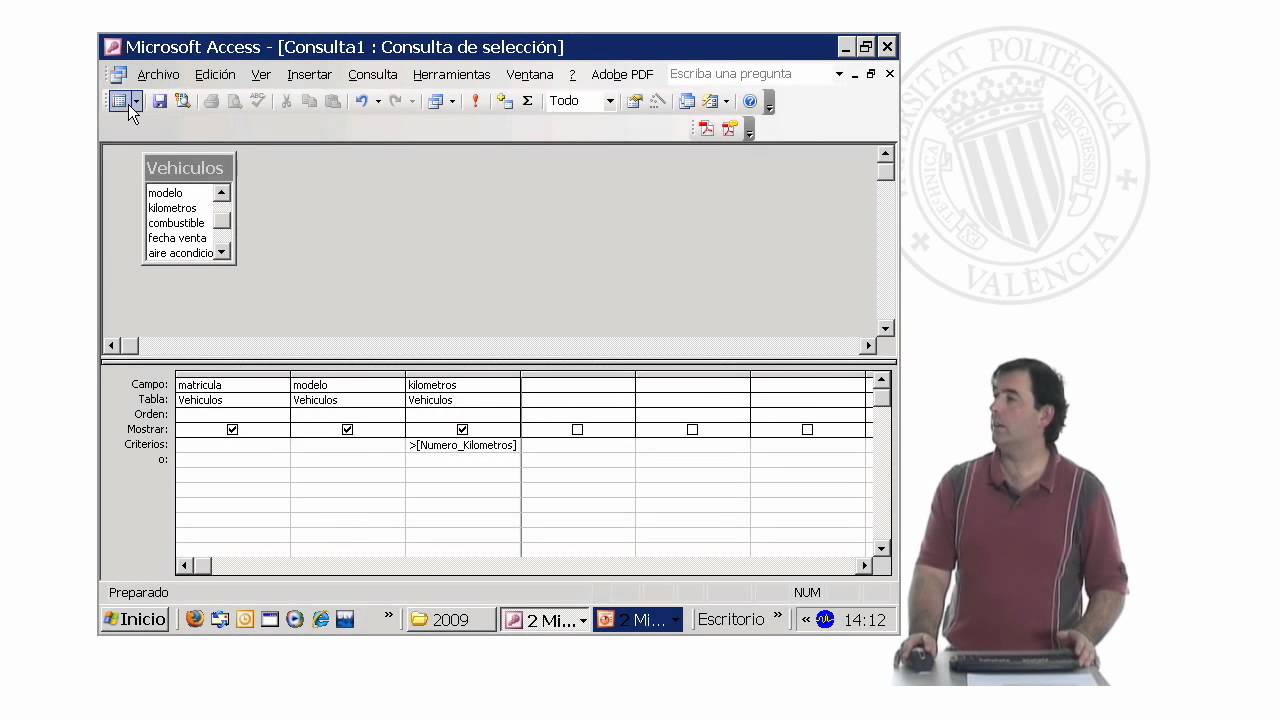The image size is (1280, 720).
Task: Launch Internet Explorer from quick launch
Action: 320,620
